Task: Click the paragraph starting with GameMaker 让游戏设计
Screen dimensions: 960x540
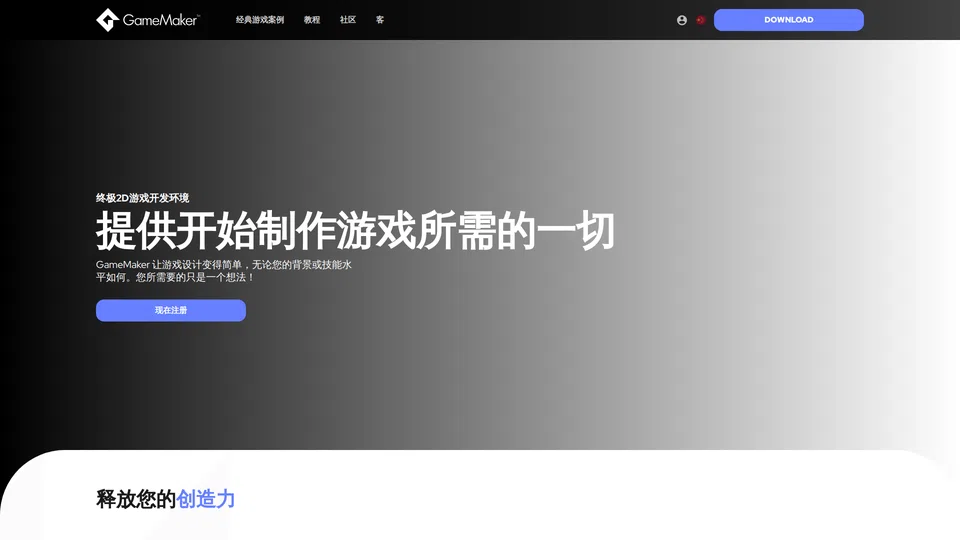Action: (223, 271)
